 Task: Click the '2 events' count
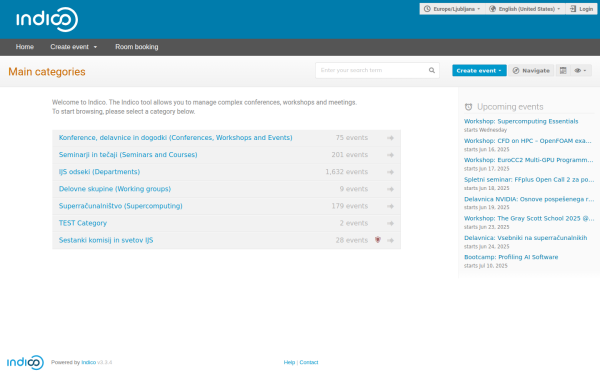[x=354, y=223]
